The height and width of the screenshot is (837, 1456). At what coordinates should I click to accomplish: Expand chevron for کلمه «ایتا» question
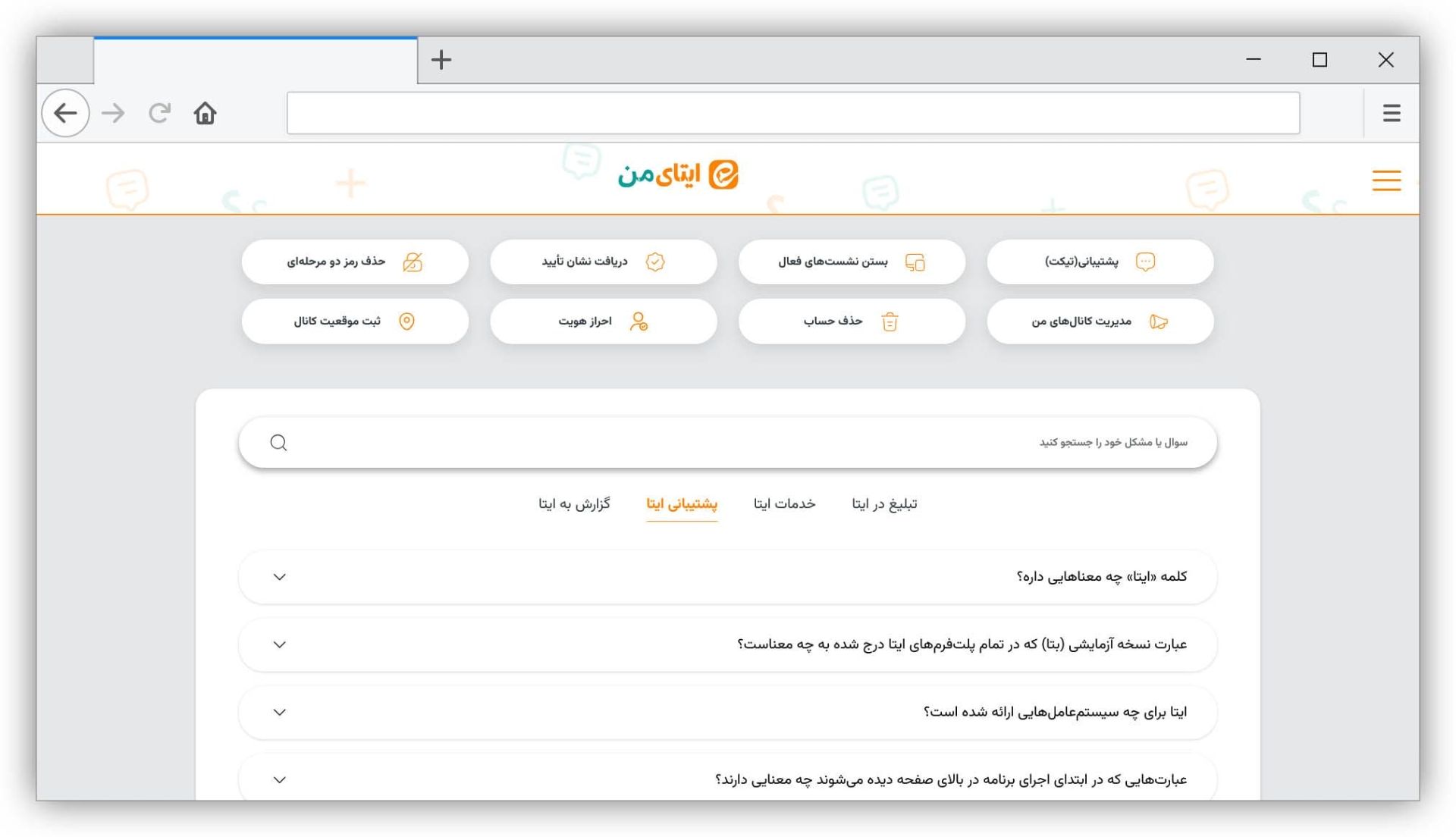point(280,578)
